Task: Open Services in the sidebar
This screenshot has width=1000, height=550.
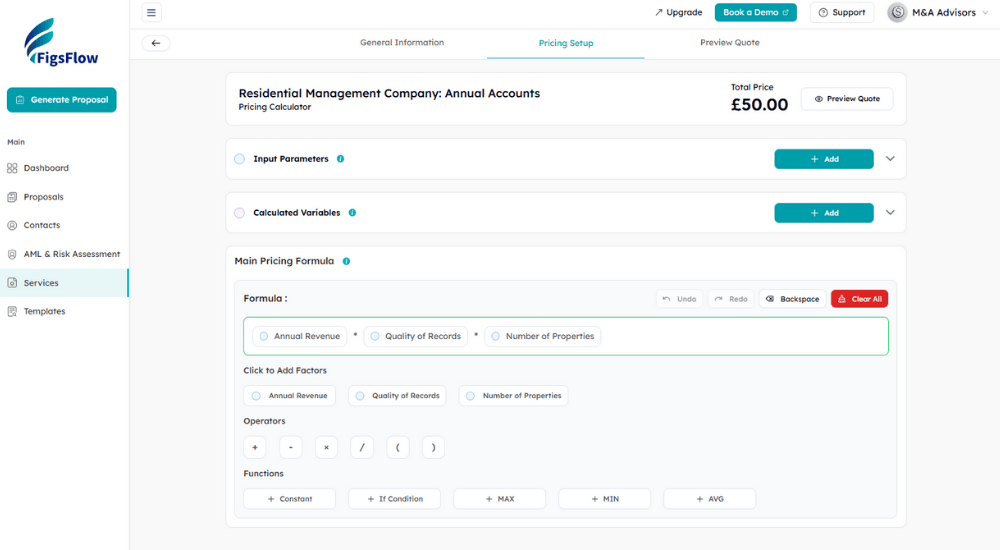Action: coord(64,283)
